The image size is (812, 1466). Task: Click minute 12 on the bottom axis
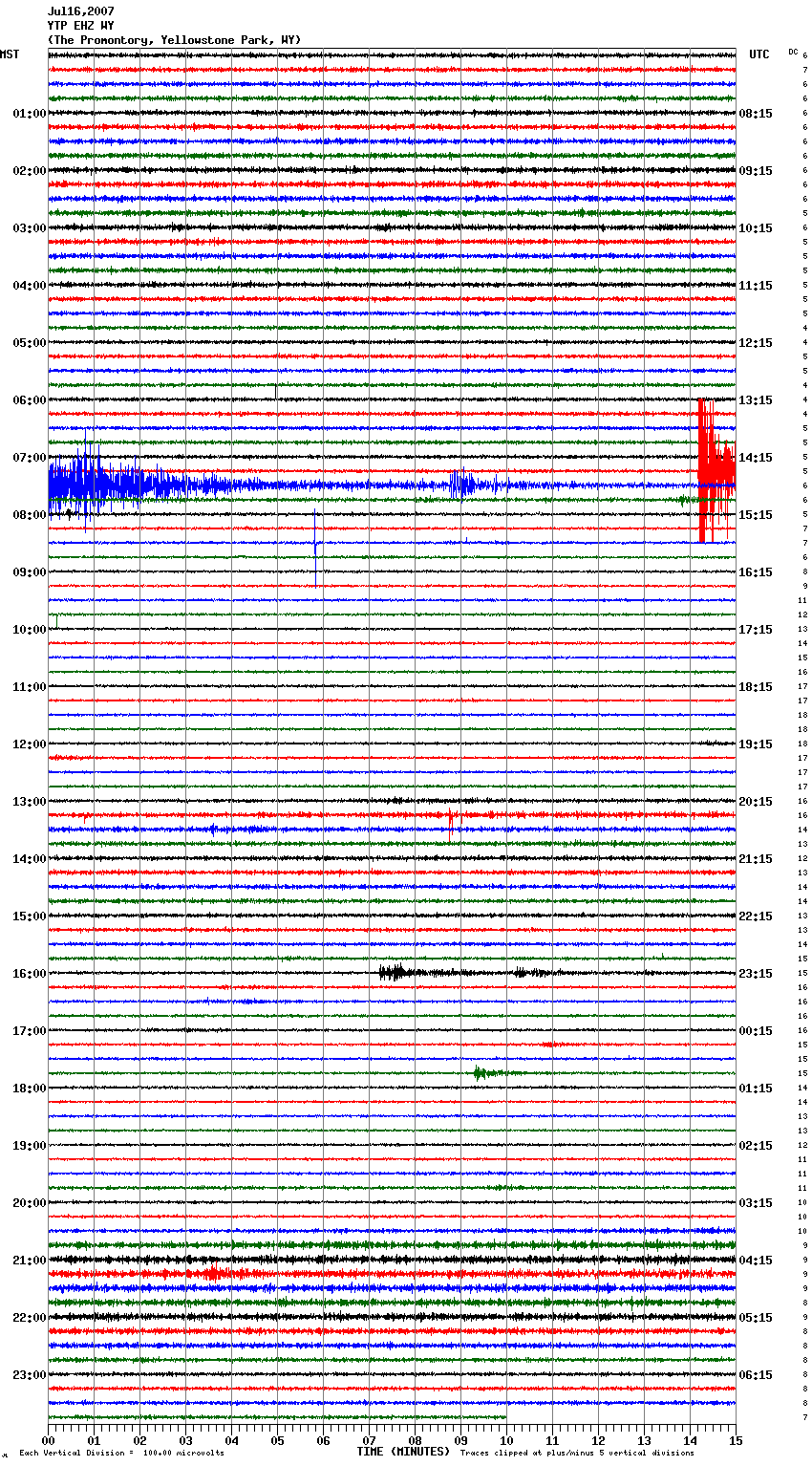(599, 1440)
